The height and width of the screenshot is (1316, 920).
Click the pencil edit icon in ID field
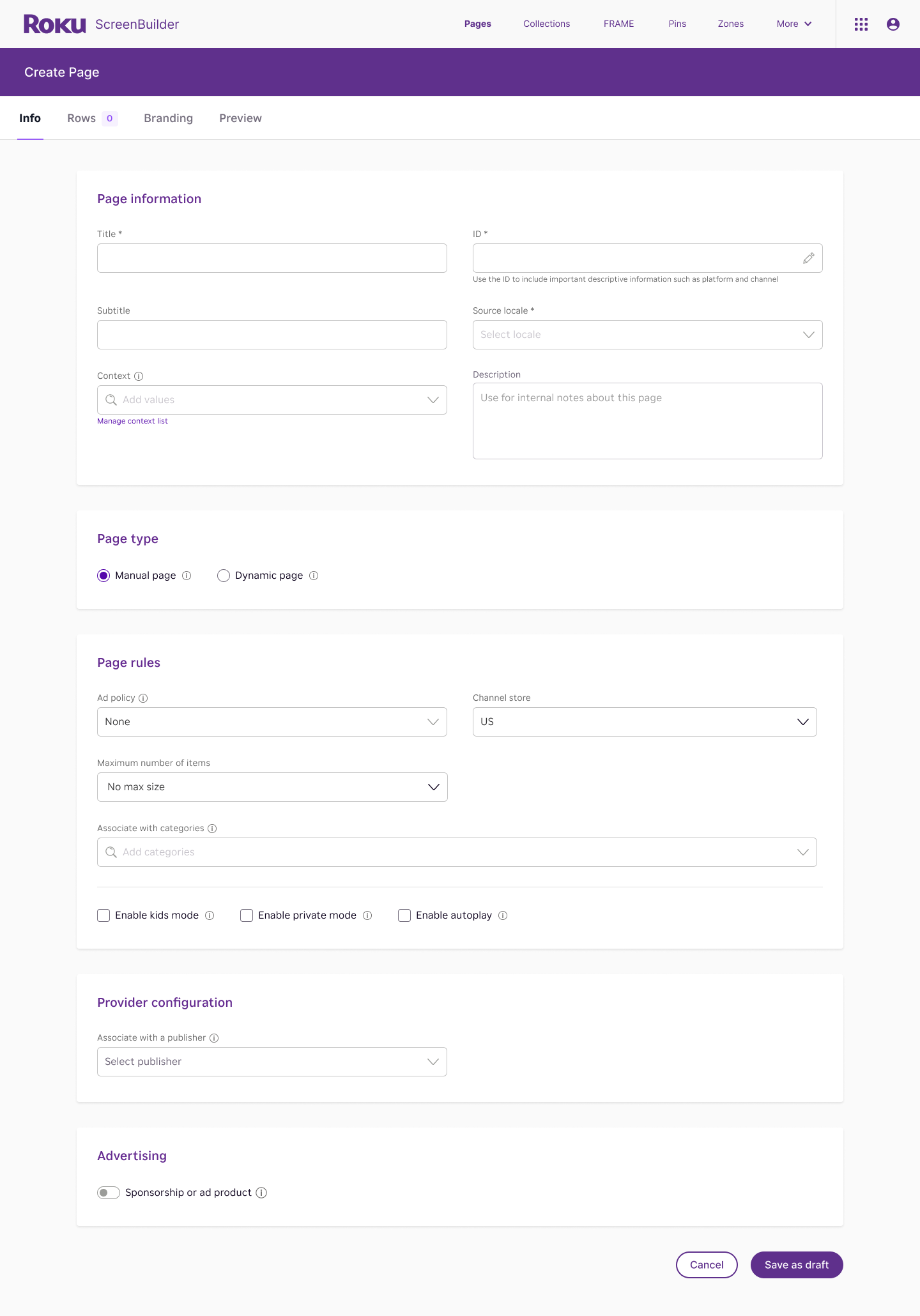pyautogui.click(x=809, y=258)
